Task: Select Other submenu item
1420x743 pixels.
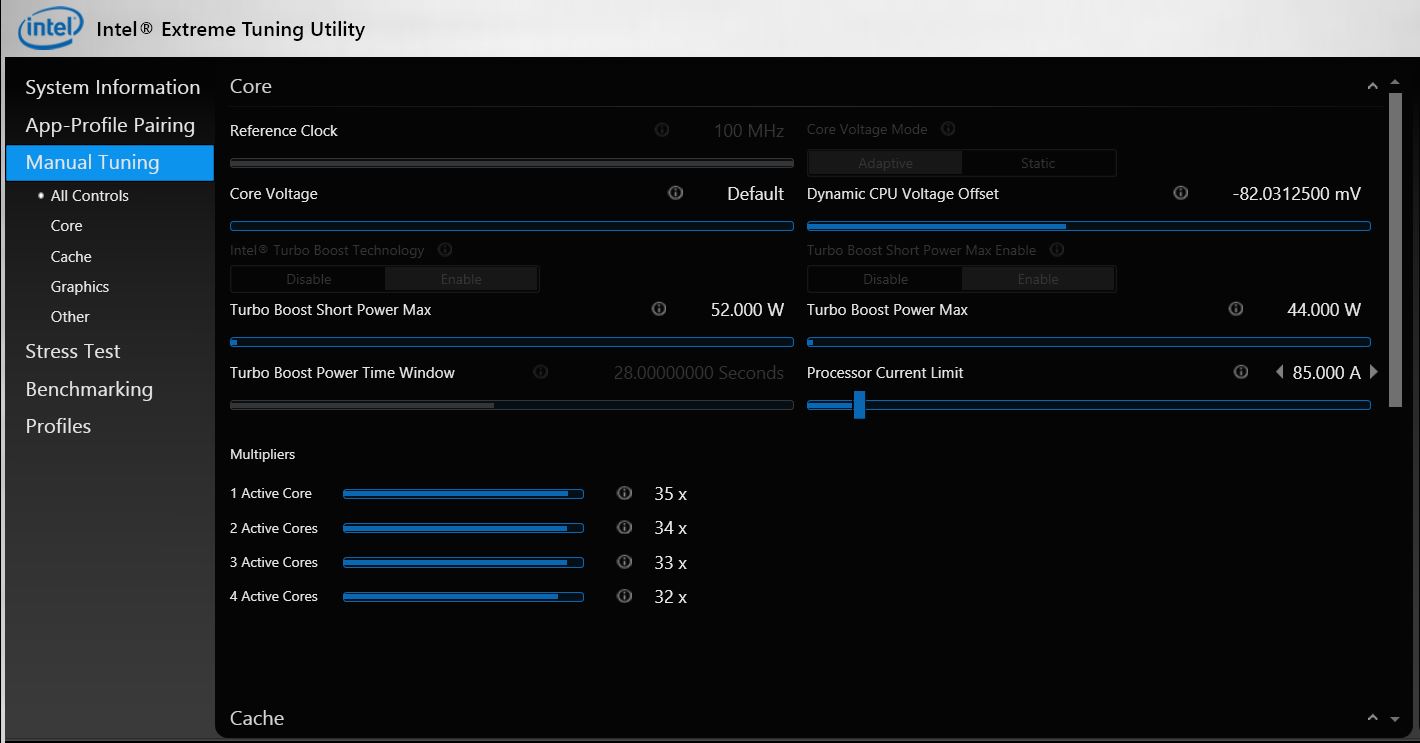Action: 70,317
